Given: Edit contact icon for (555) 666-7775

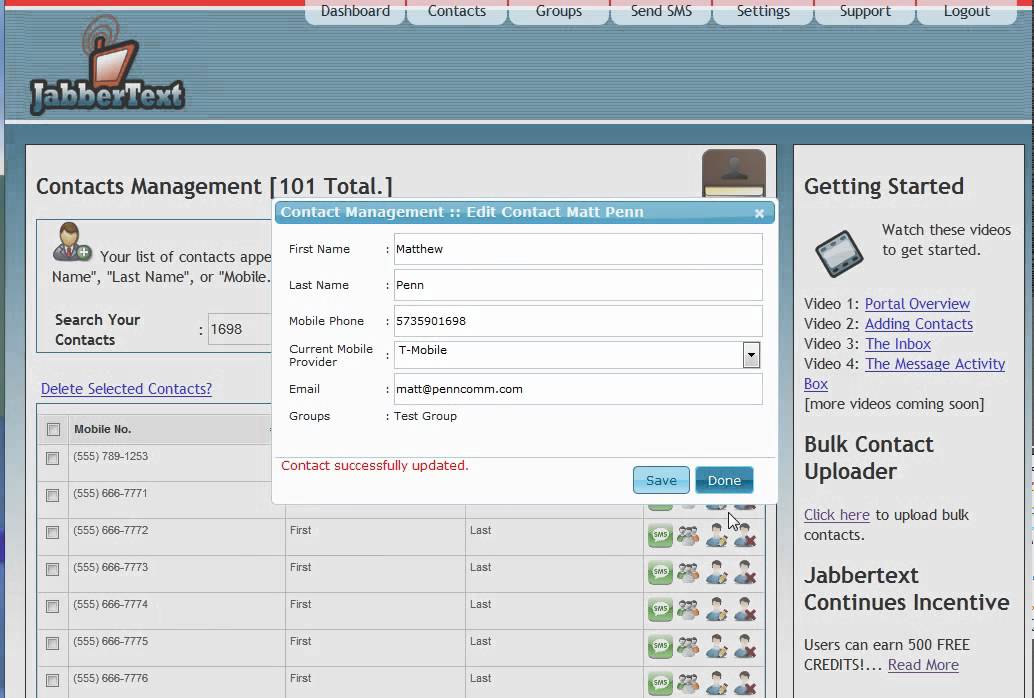Looking at the screenshot, I should click(x=716, y=647).
